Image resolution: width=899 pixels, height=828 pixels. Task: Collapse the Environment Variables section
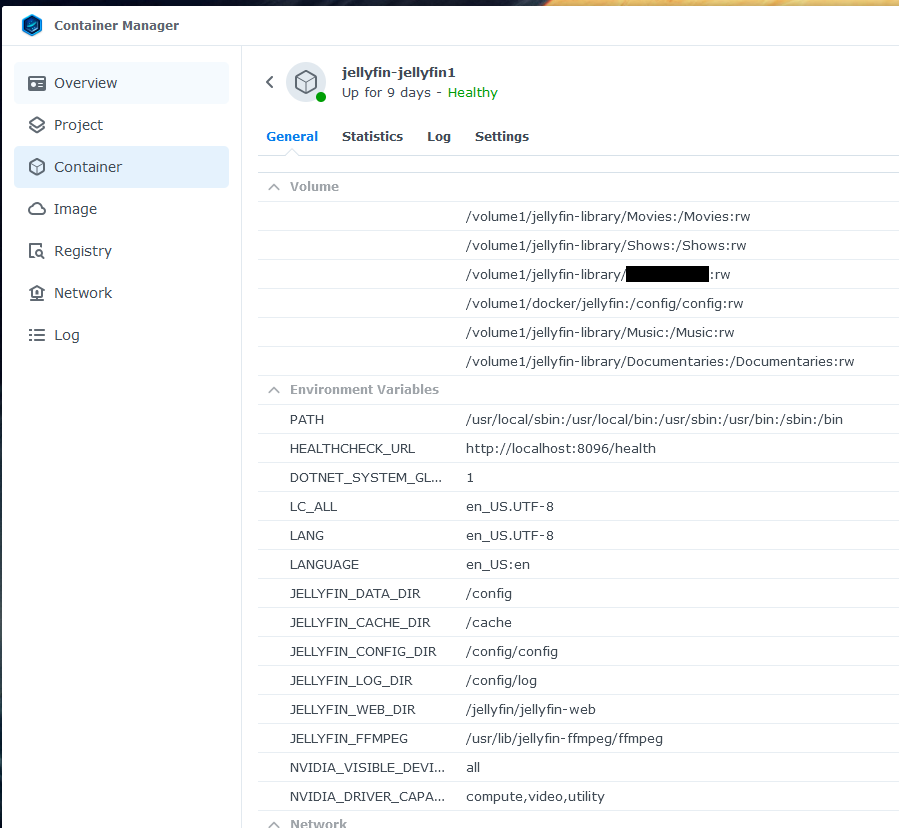(272, 390)
